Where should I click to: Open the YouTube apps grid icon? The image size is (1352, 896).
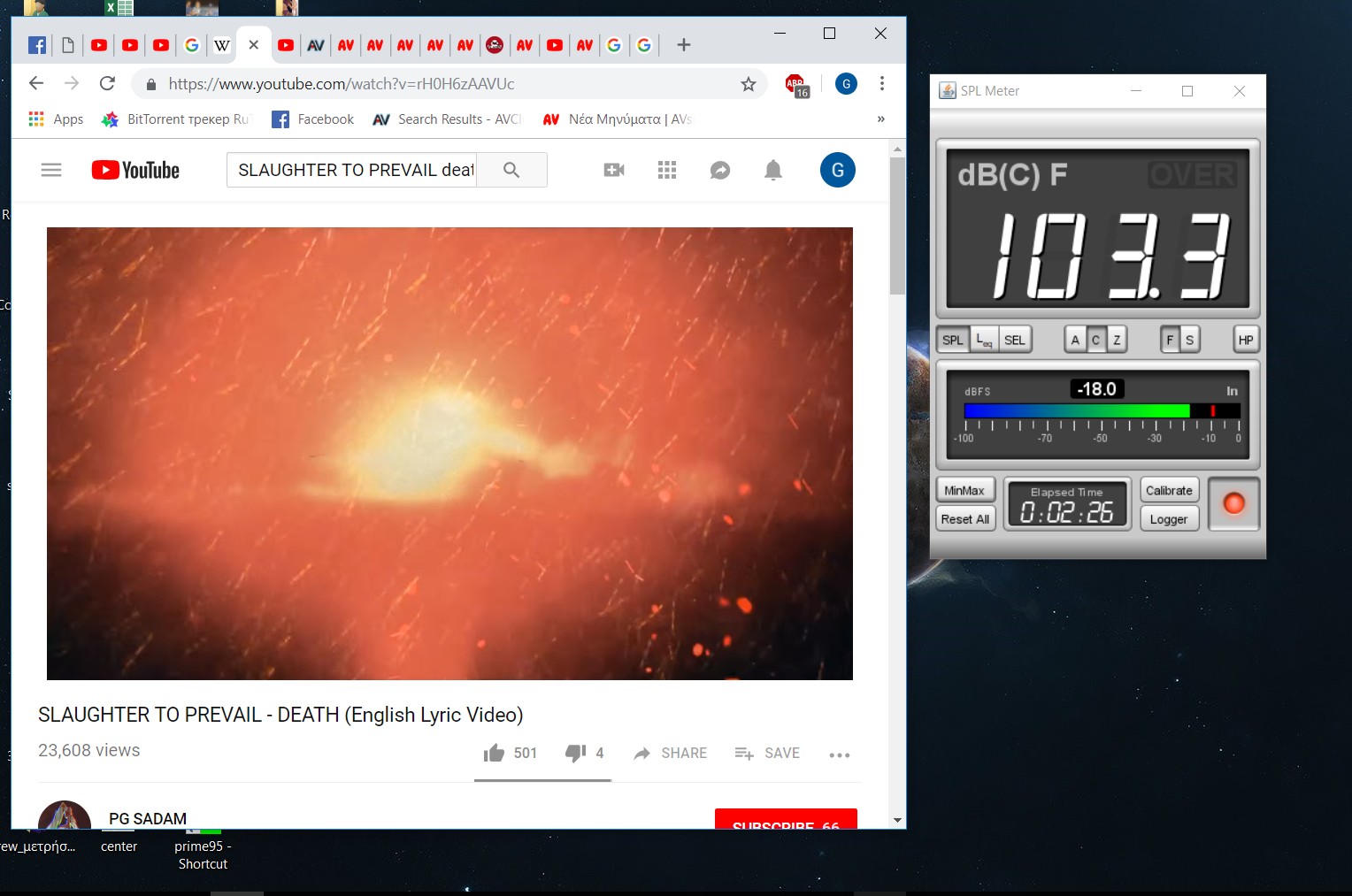click(667, 170)
